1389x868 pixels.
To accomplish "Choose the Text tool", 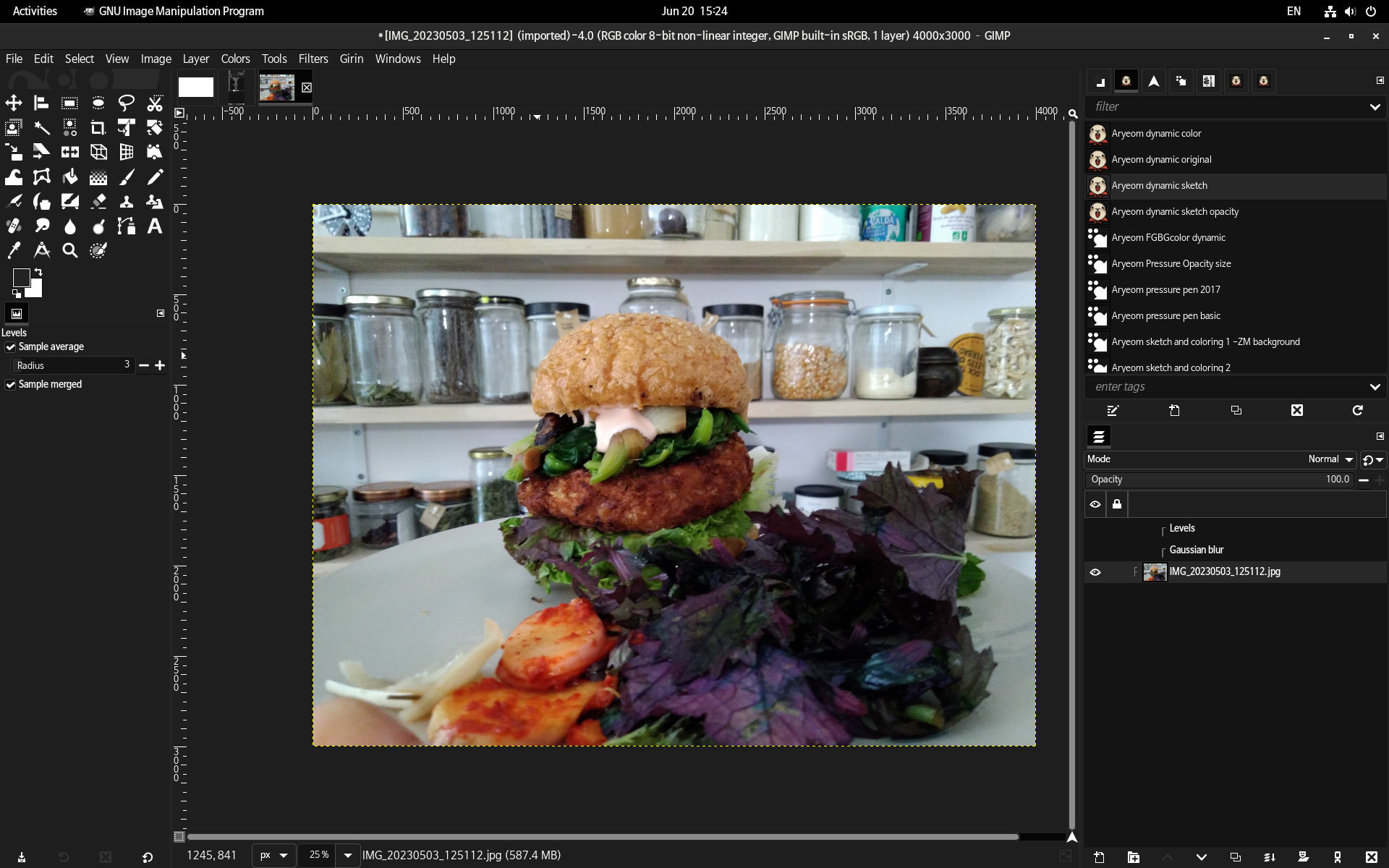I will point(154,226).
